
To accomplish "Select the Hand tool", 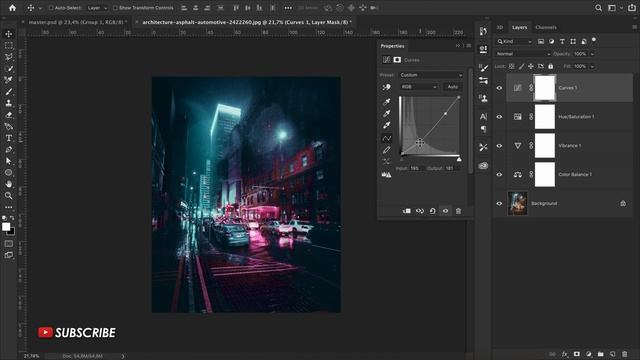I will pos(9,184).
